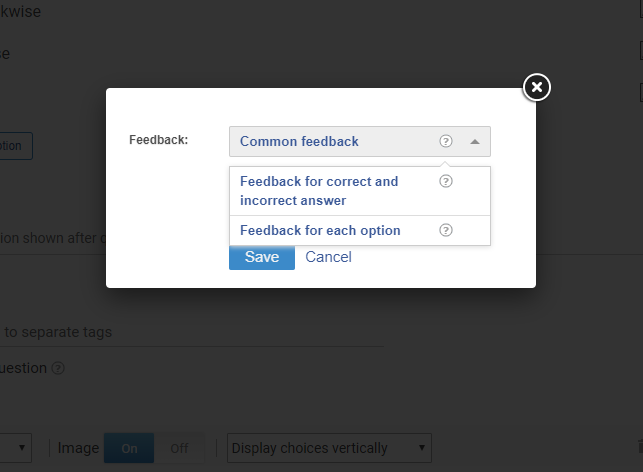Click help icon for correct and incorrect answer feedback
Image resolution: width=643 pixels, height=472 pixels.
(x=446, y=182)
